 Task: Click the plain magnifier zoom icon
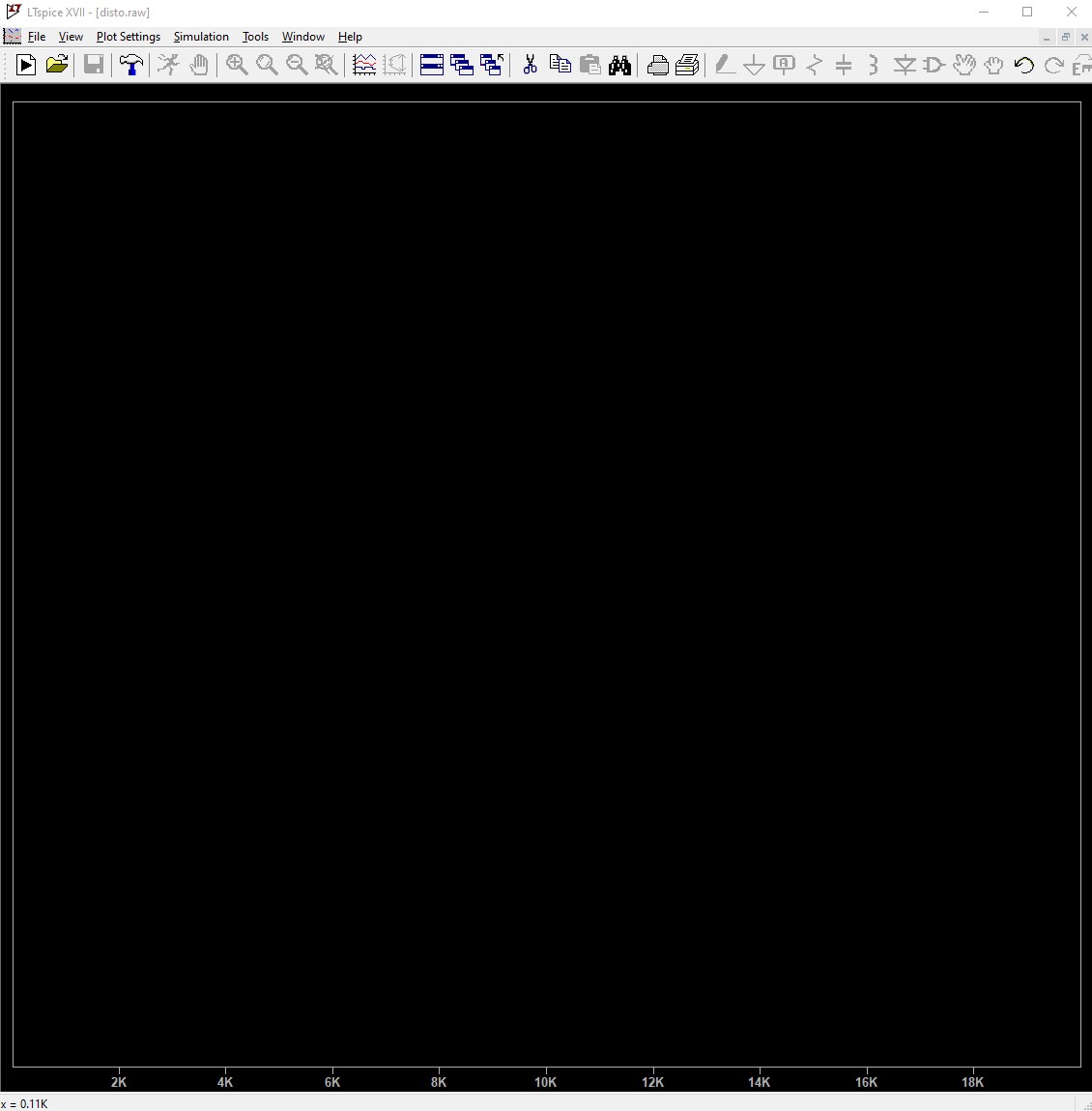coord(267,65)
